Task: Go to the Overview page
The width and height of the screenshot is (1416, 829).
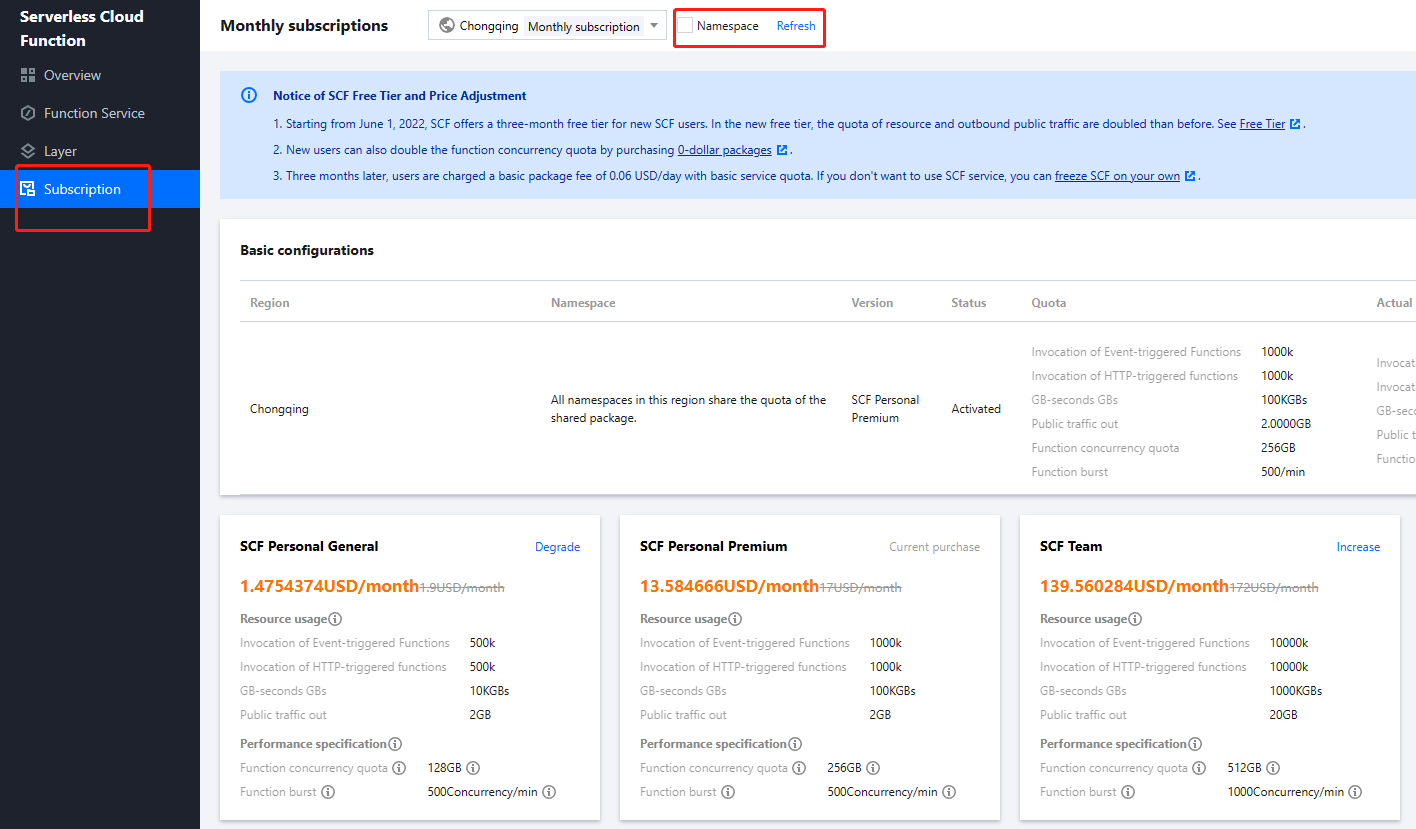Action: [72, 75]
